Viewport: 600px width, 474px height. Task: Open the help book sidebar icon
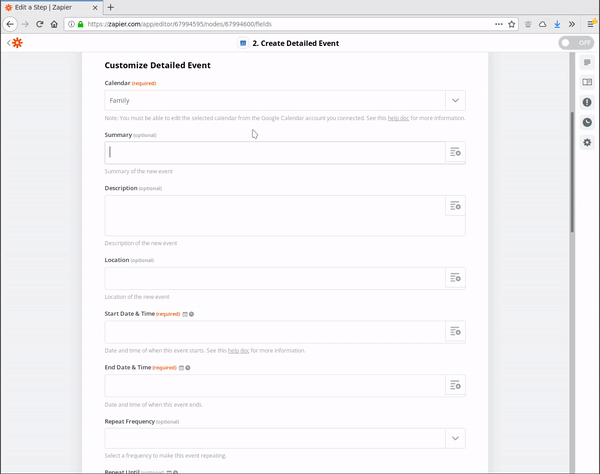(x=587, y=82)
